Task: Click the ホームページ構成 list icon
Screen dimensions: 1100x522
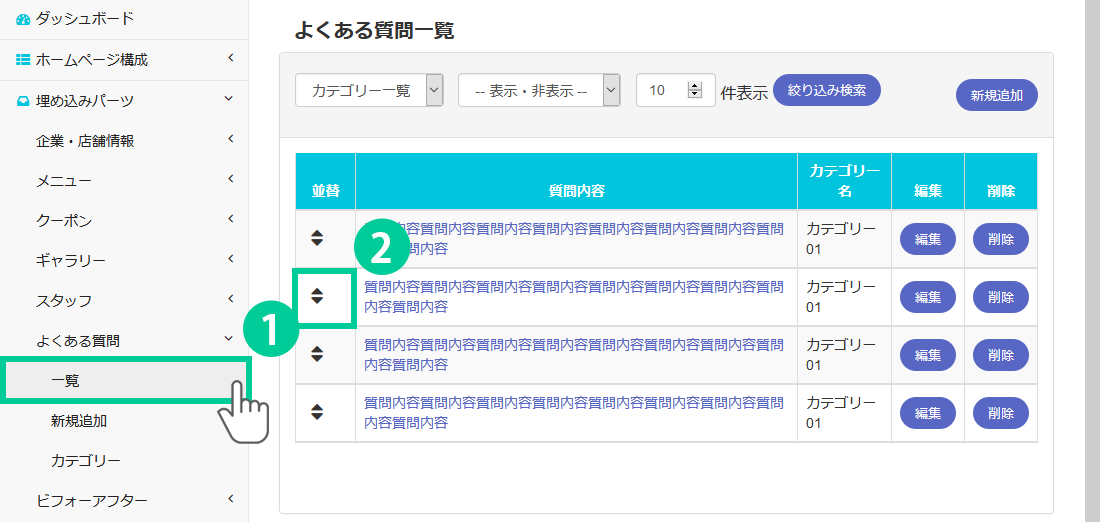Action: (23, 60)
